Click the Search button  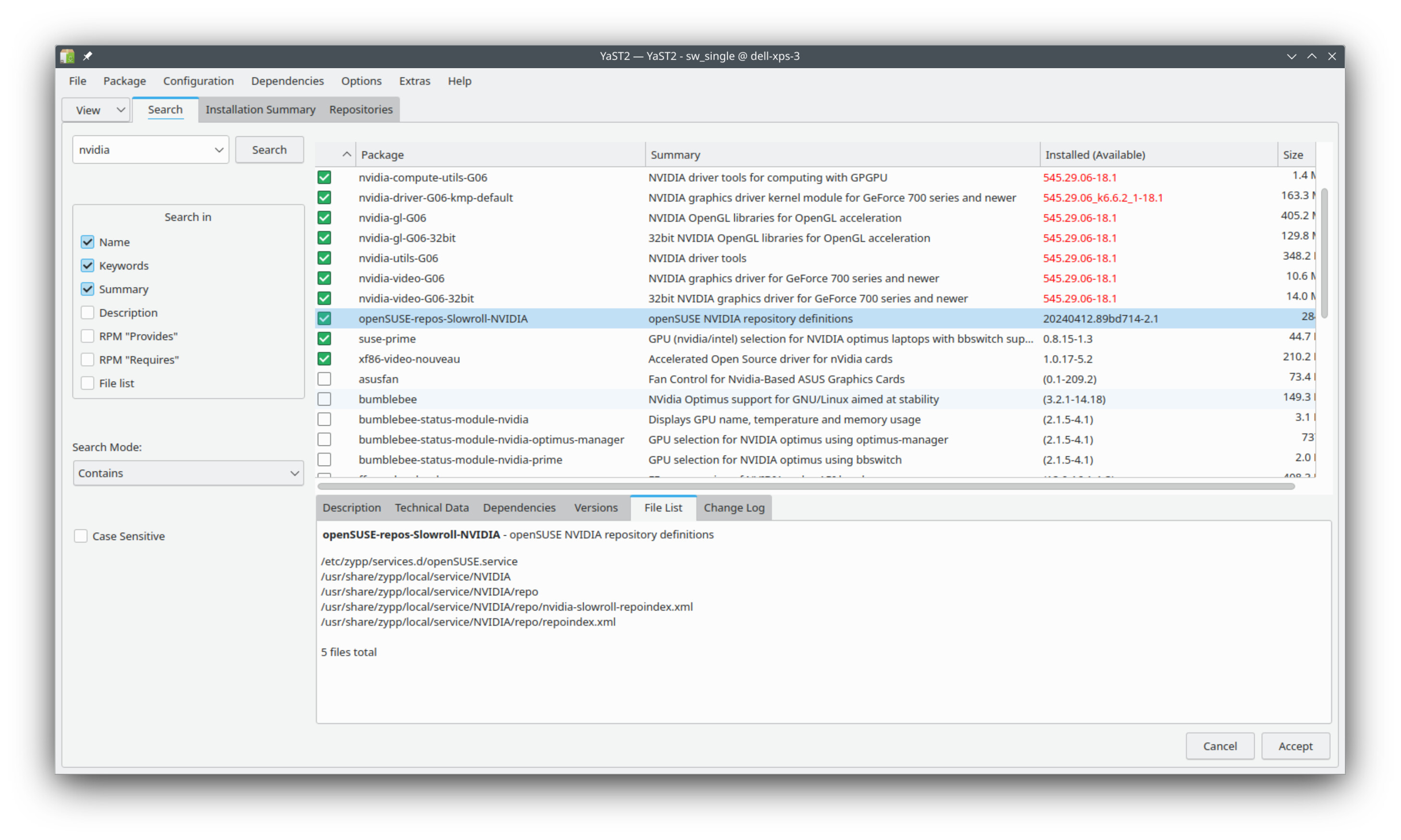pyautogui.click(x=269, y=150)
